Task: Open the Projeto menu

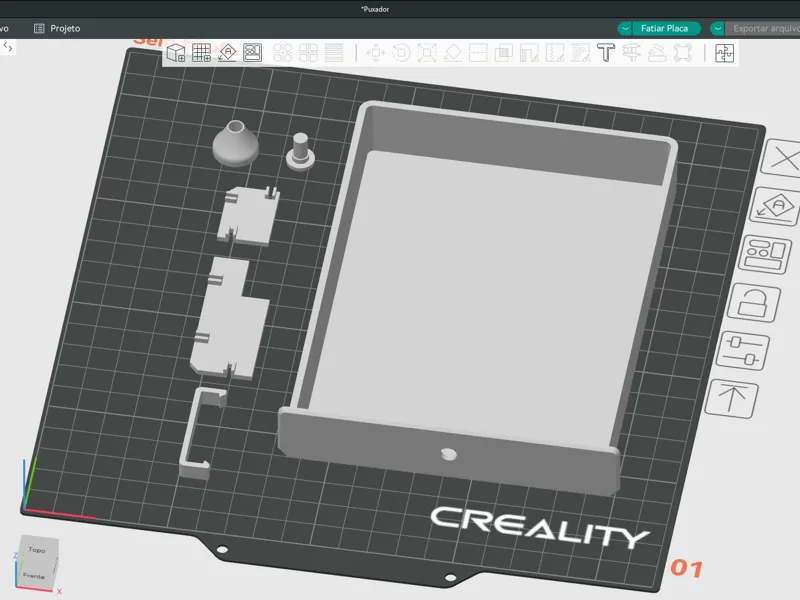Action: click(57, 29)
